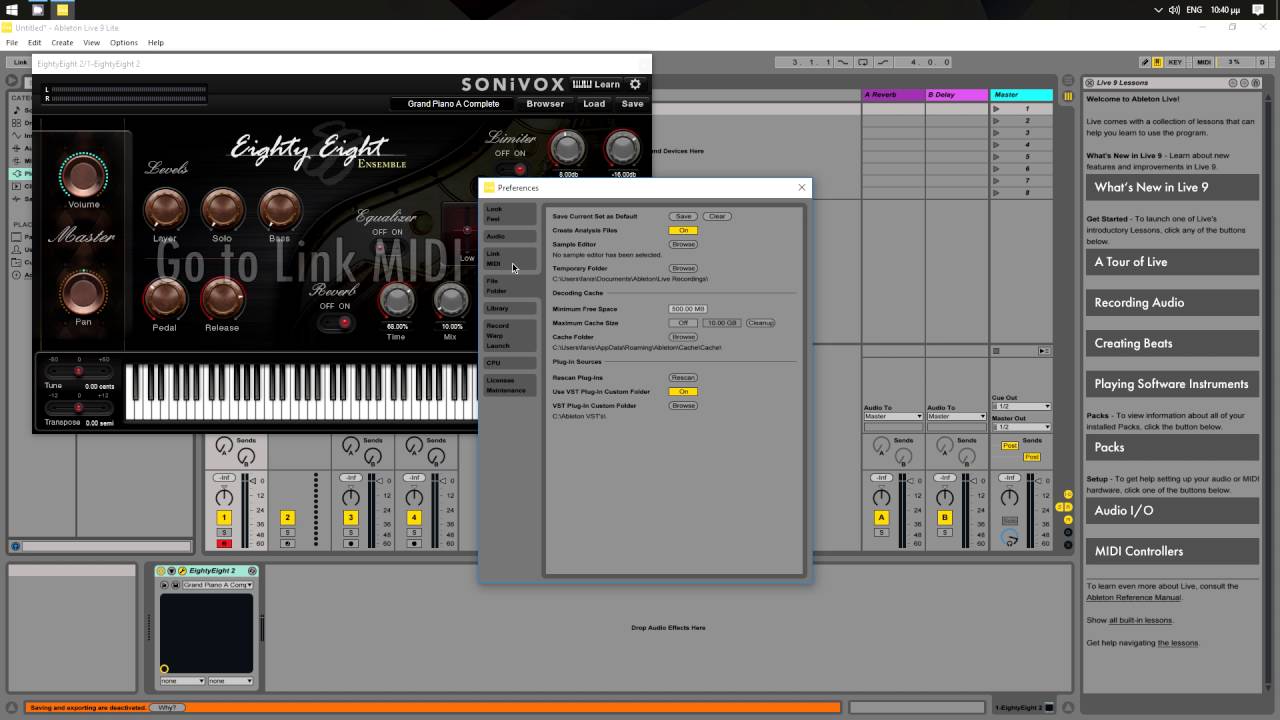This screenshot has height=720, width=1280.
Task: Open Audio I/O lesson
Action: pyautogui.click(x=1172, y=510)
